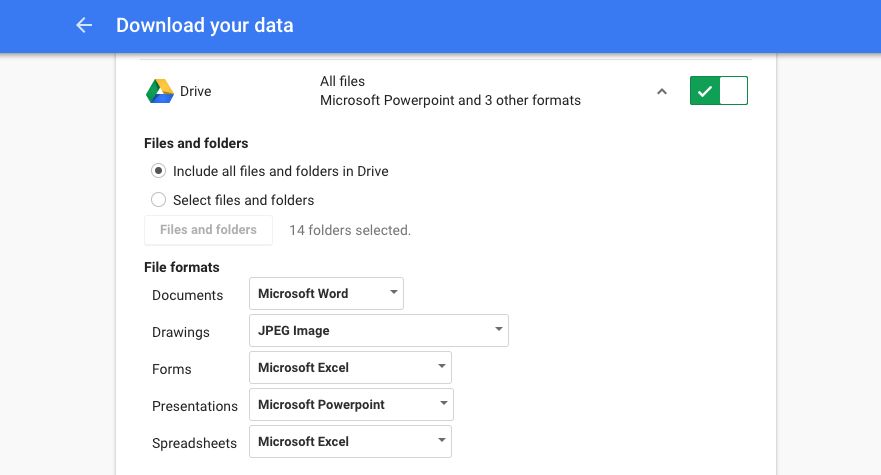Toggle off the Drive export switch

719,91
